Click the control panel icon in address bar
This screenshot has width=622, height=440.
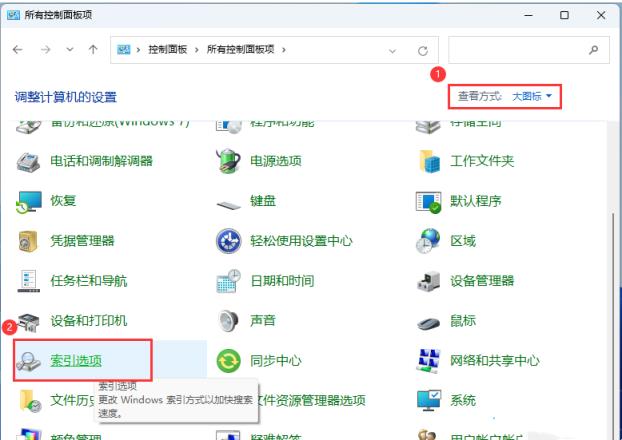coord(124,50)
